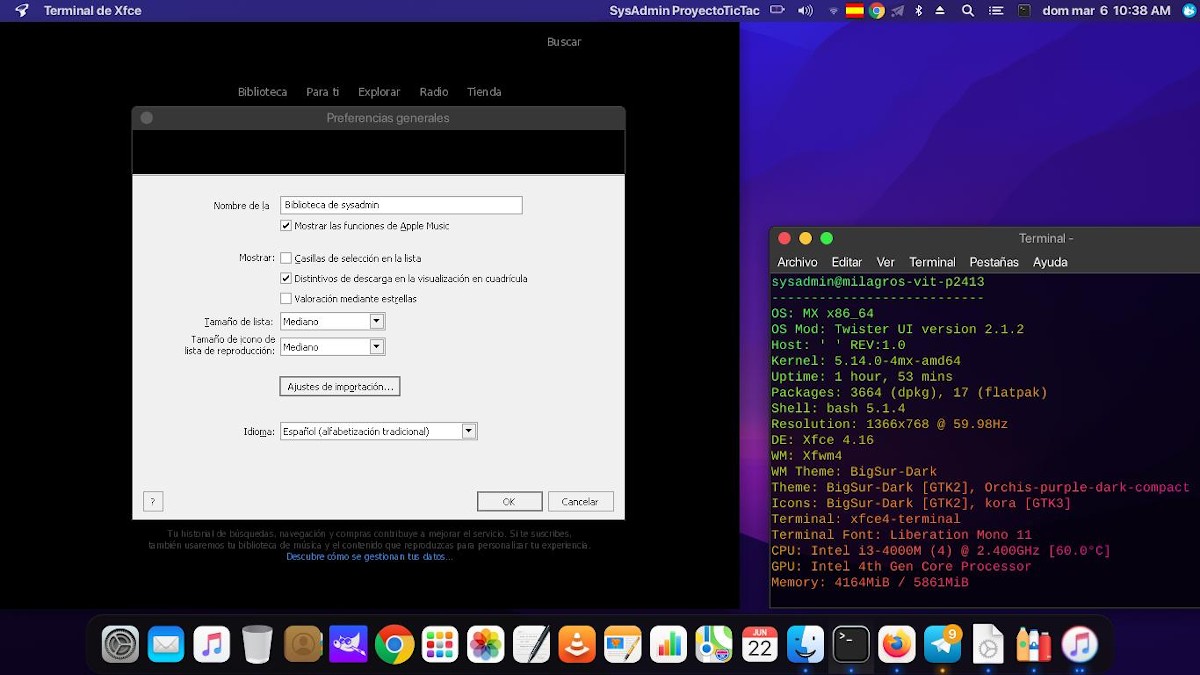1200x675 pixels.
Task: Open playlist icon size Mediano dropdown
Action: 377,347
